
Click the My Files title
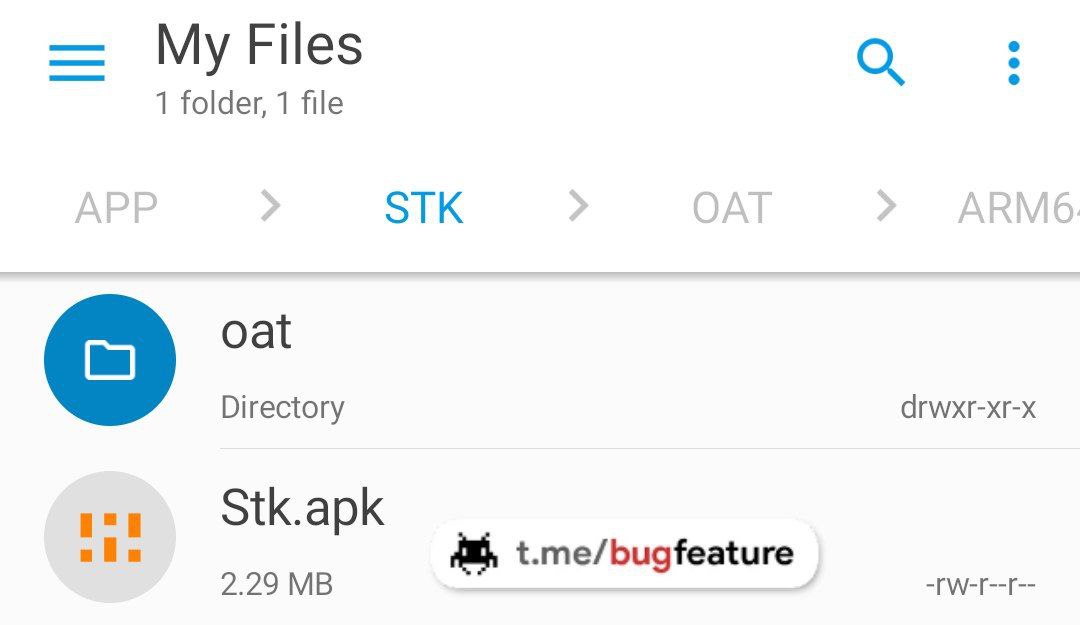click(x=259, y=46)
